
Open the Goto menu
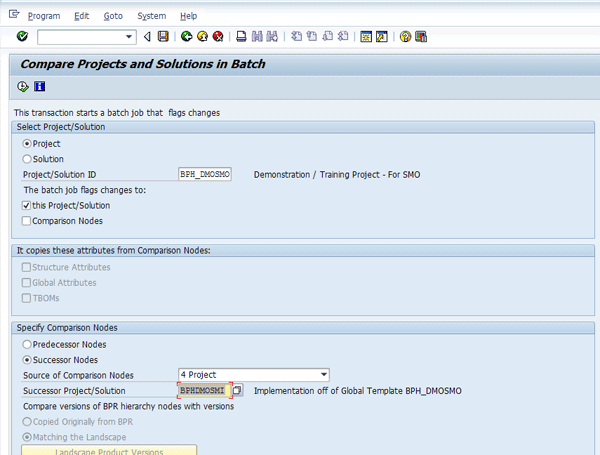click(112, 16)
